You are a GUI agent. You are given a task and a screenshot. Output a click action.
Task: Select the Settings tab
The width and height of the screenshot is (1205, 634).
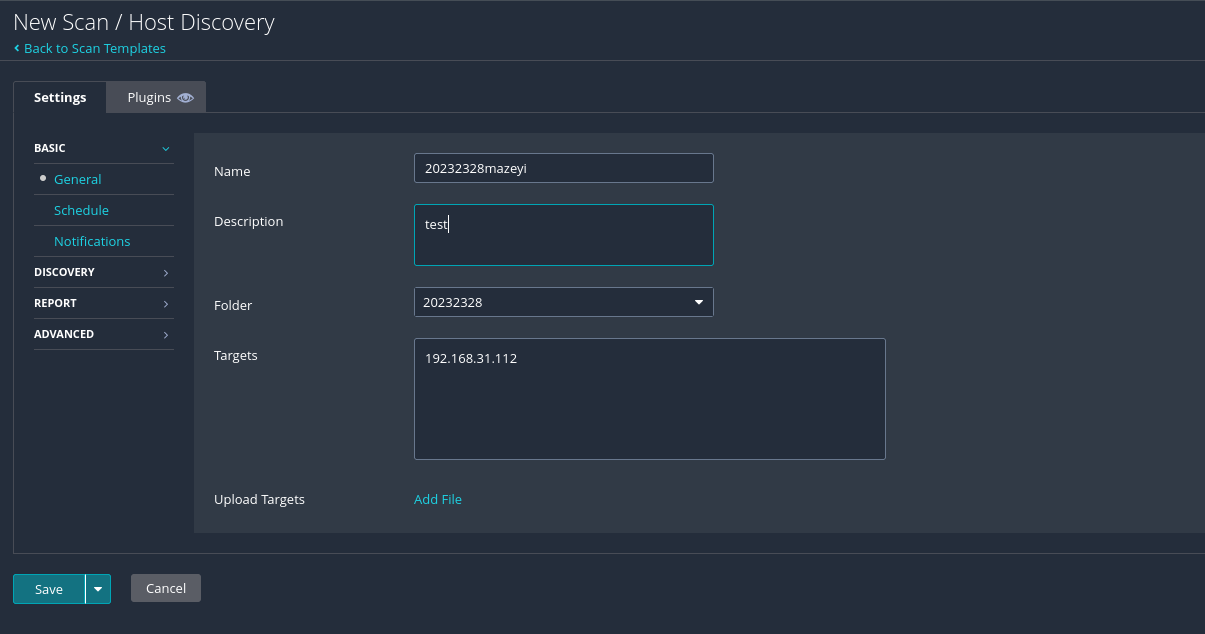(60, 98)
